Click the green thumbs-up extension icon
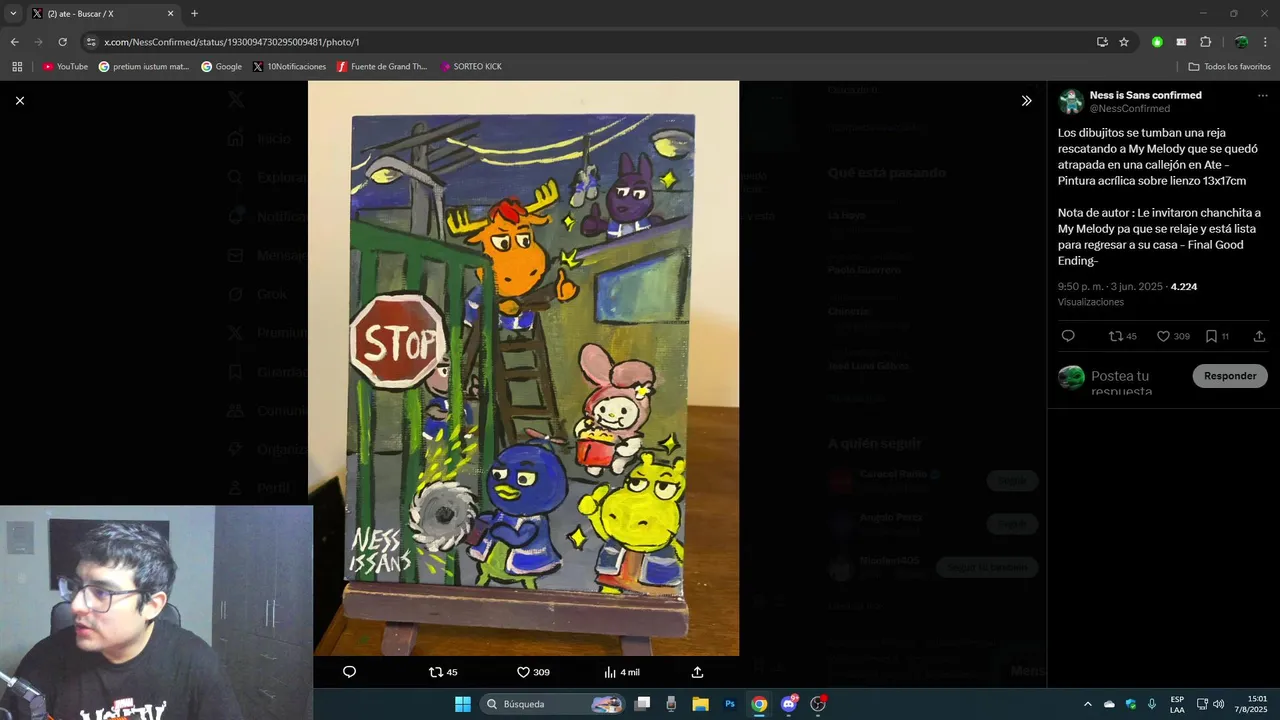Screen dimensions: 1280x720 point(1157,42)
